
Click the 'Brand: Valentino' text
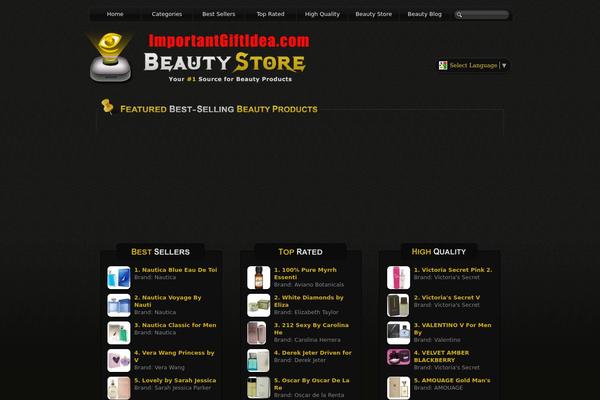coord(437,340)
